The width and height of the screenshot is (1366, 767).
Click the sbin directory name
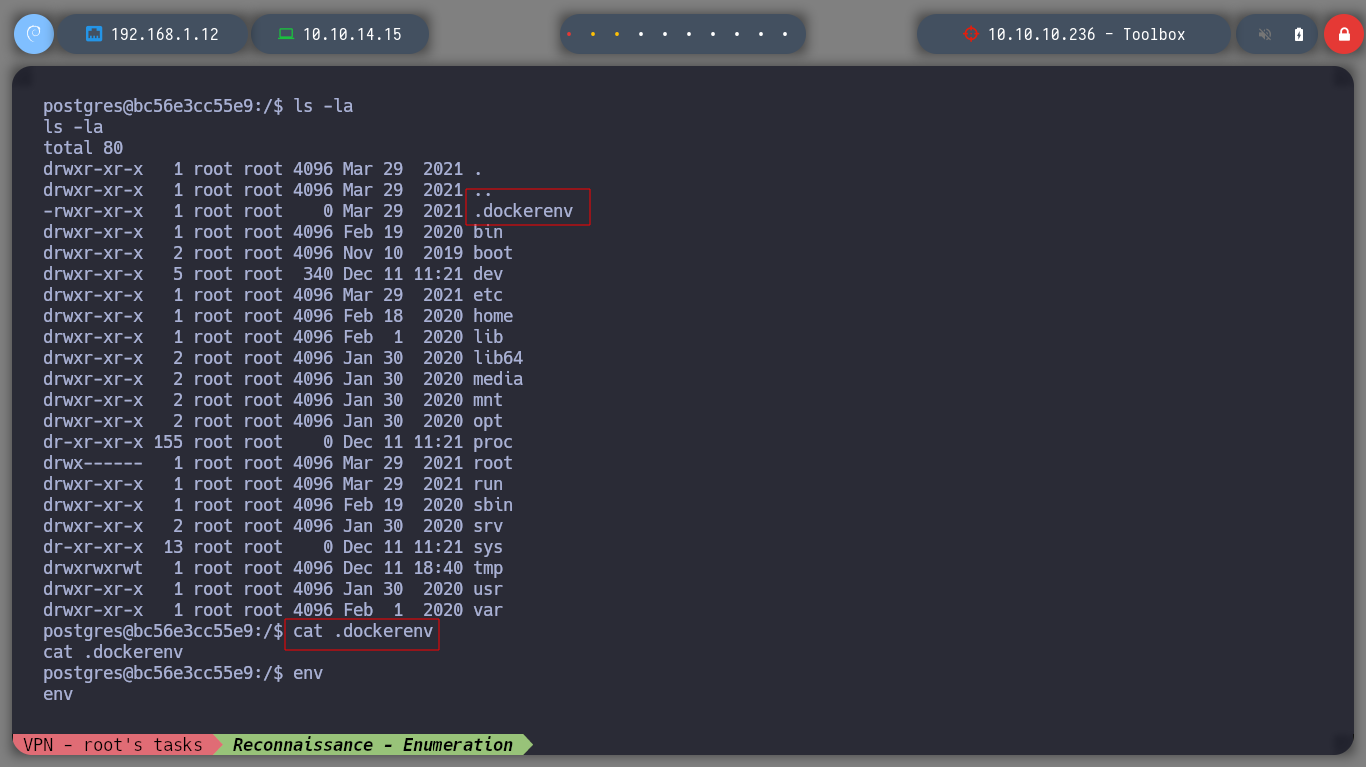click(x=493, y=505)
